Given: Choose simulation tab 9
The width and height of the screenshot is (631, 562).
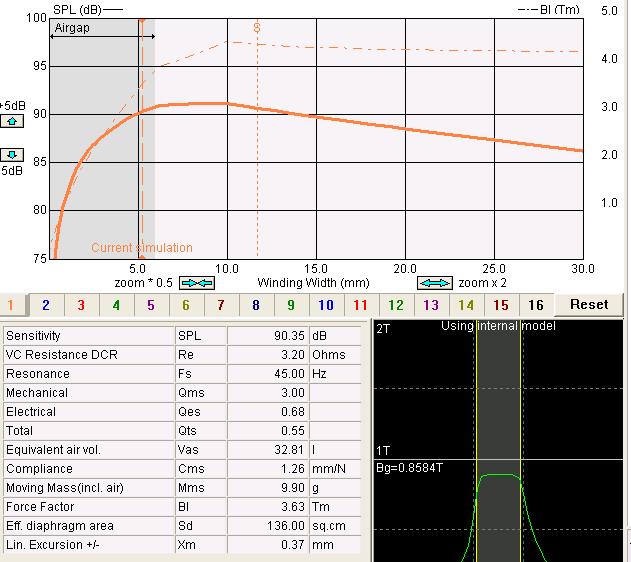Looking at the screenshot, I should [291, 305].
